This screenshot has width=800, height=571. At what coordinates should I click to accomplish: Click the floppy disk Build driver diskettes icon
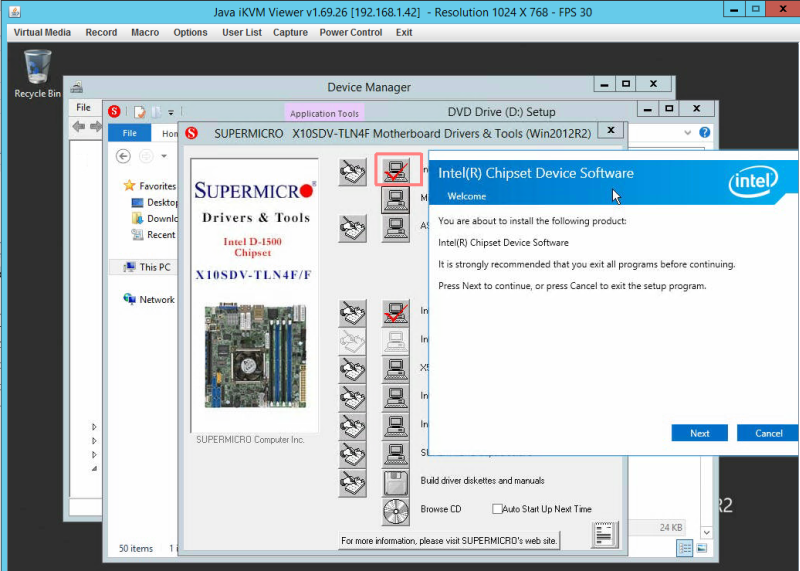point(395,483)
